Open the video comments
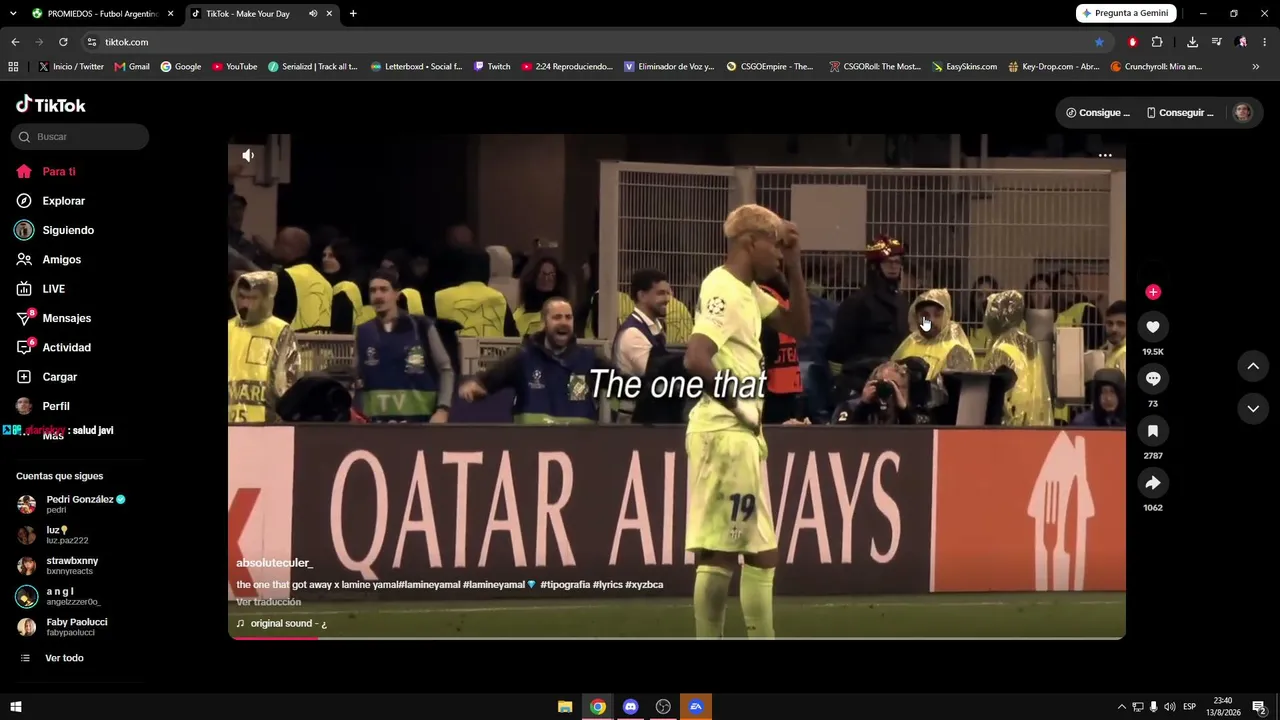Image resolution: width=1280 pixels, height=720 pixels. coord(1153,379)
